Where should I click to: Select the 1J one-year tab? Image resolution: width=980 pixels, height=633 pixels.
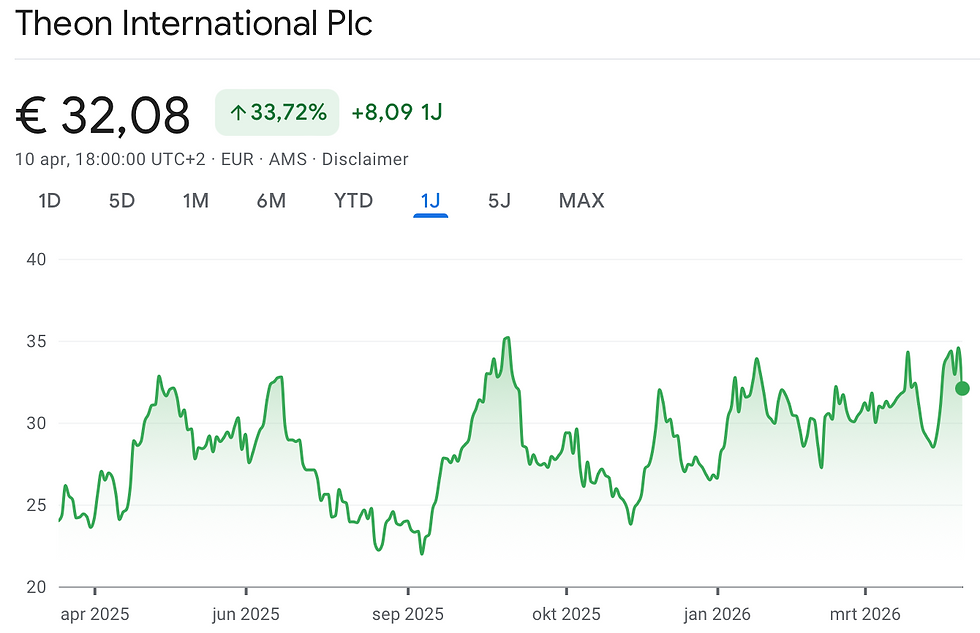pyautogui.click(x=431, y=201)
